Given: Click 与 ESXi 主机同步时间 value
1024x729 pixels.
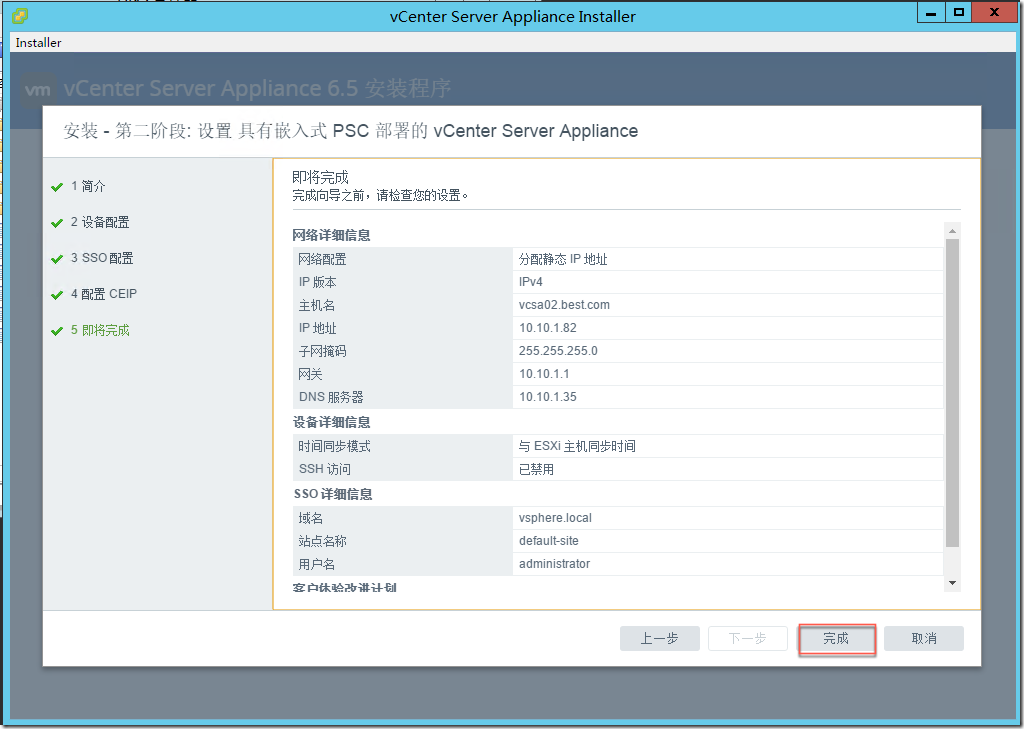Looking at the screenshot, I should coord(577,446).
